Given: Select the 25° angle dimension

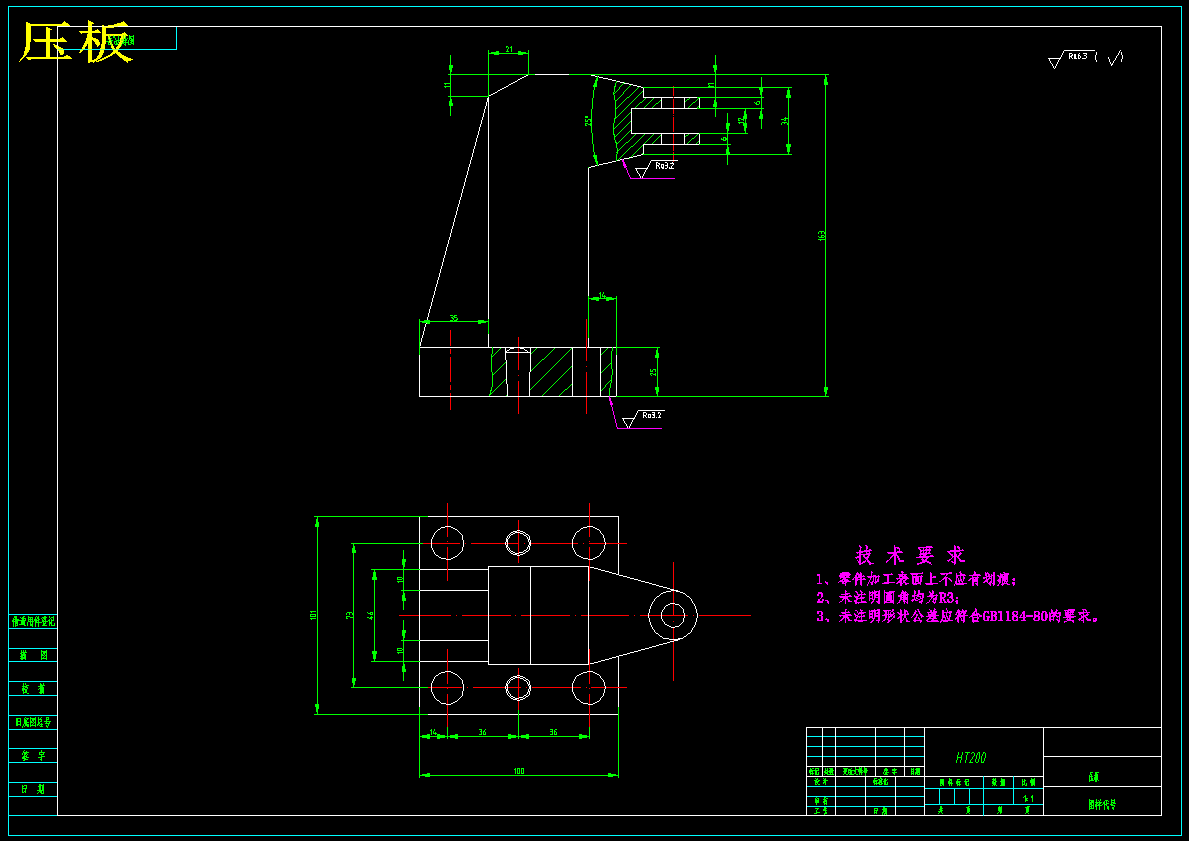Looking at the screenshot, I should pos(588,121).
